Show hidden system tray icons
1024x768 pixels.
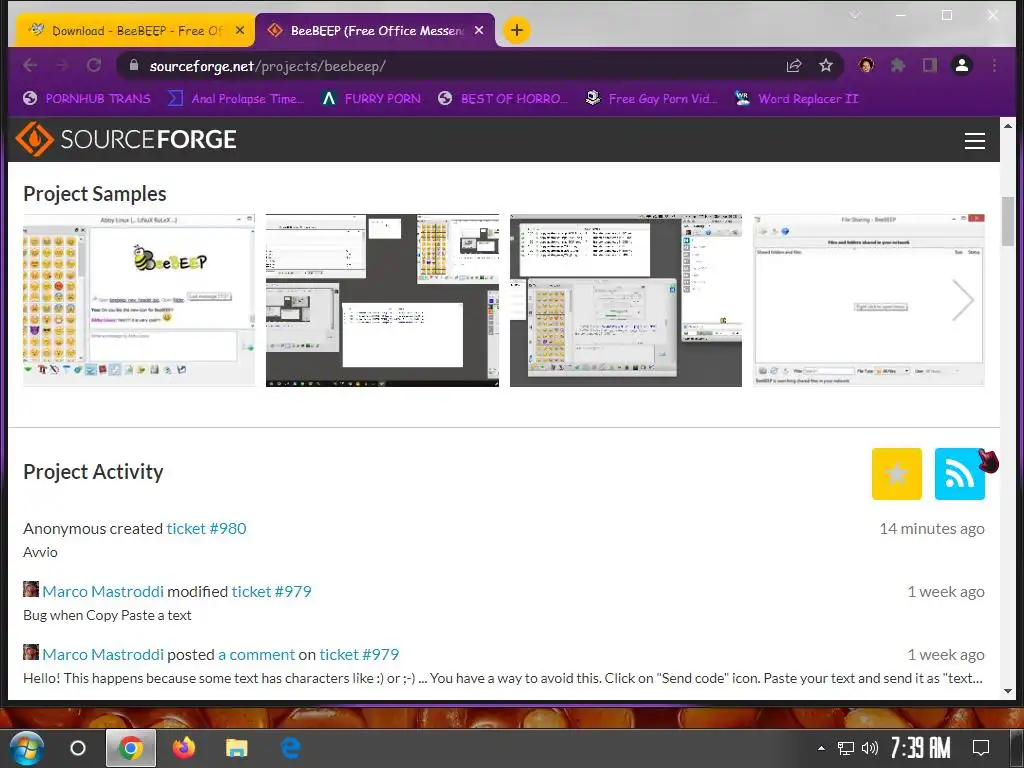pos(821,748)
